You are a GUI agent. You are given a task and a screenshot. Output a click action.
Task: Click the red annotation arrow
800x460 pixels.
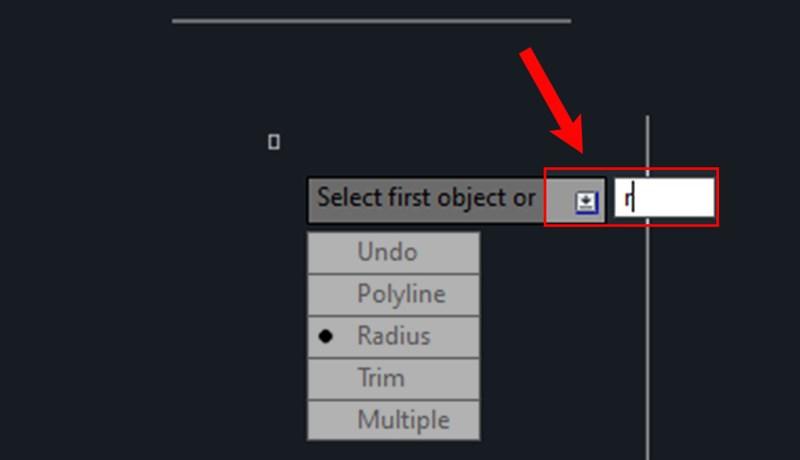tap(552, 102)
